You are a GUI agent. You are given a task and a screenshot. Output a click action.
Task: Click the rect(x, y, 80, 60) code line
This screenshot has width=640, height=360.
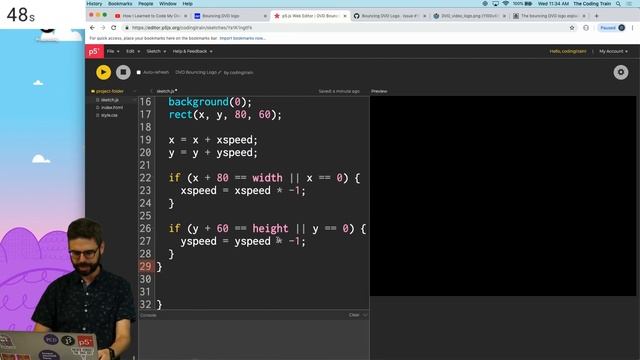(x=225, y=115)
